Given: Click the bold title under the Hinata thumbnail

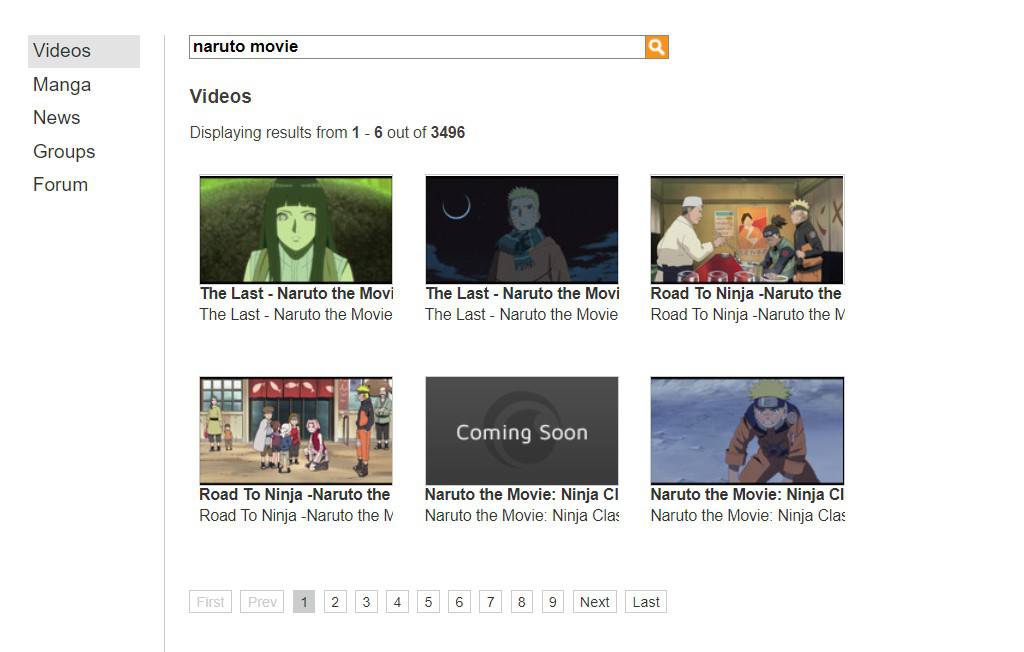Looking at the screenshot, I should coord(296,293).
